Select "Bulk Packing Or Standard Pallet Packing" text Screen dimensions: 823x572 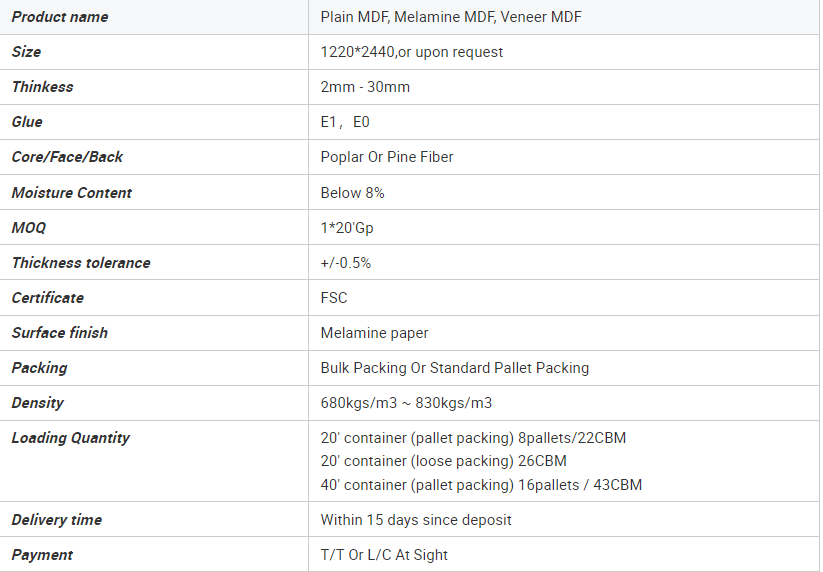[x=455, y=368]
